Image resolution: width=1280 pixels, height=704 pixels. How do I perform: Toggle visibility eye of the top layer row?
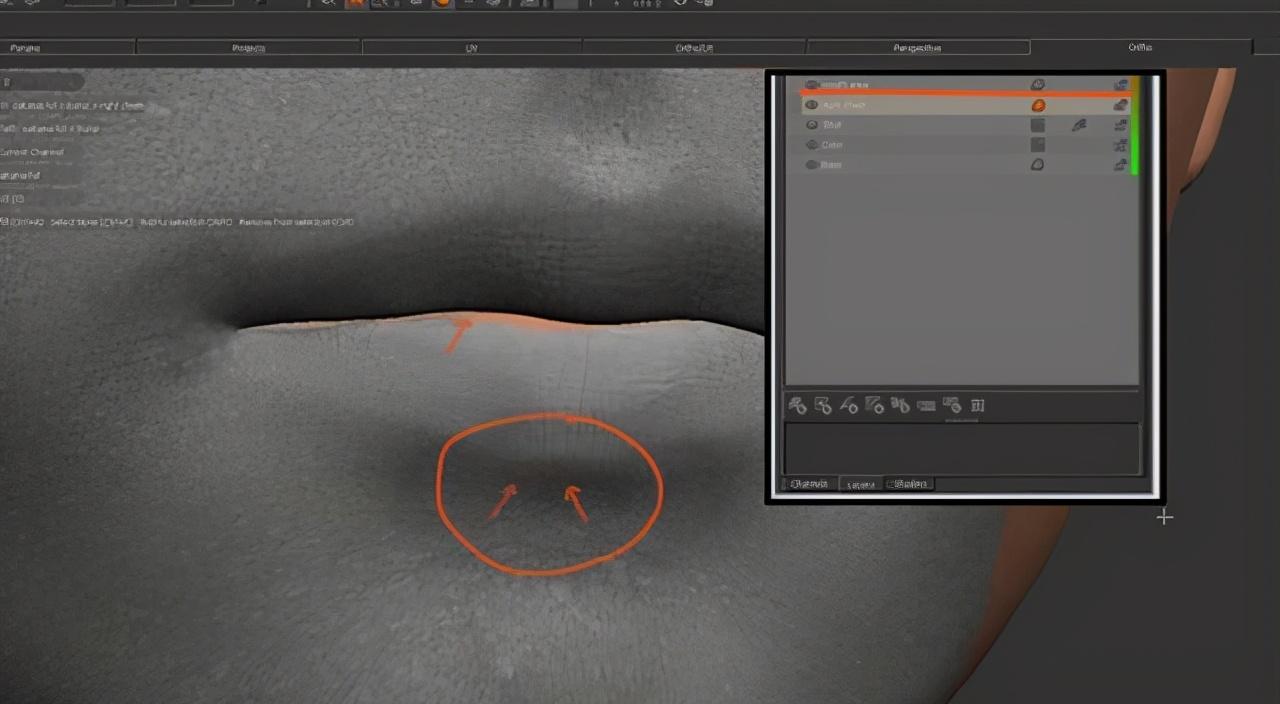(812, 85)
